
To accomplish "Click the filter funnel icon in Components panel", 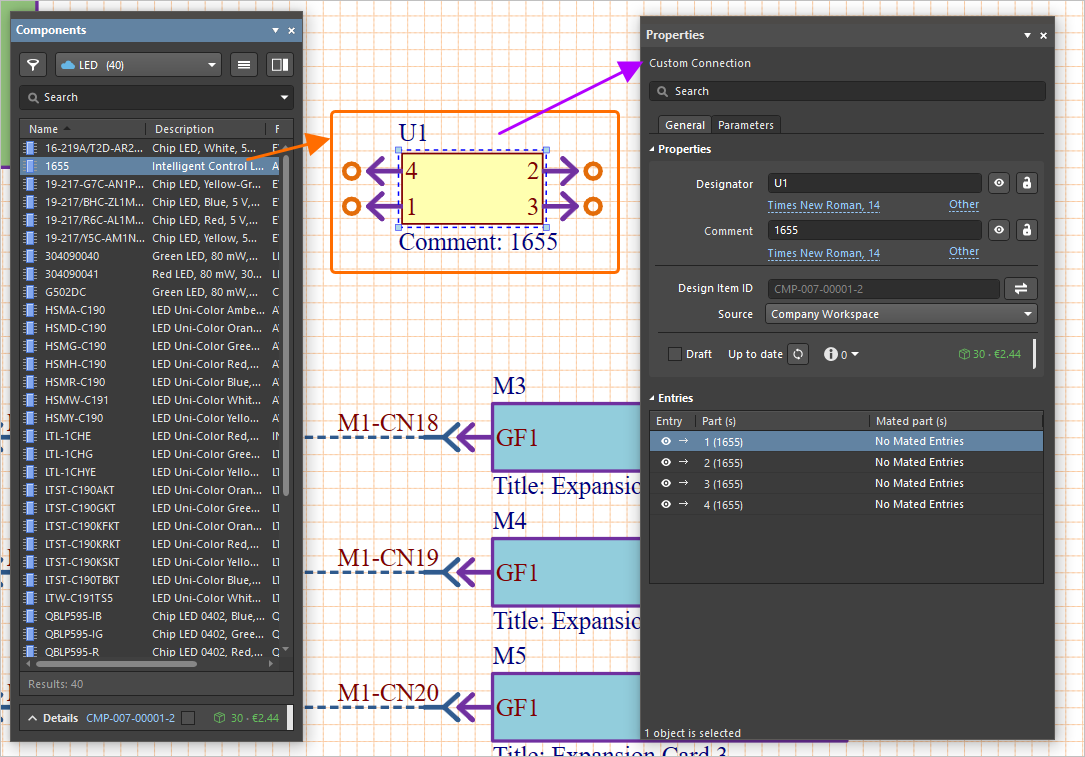I will pyautogui.click(x=34, y=65).
